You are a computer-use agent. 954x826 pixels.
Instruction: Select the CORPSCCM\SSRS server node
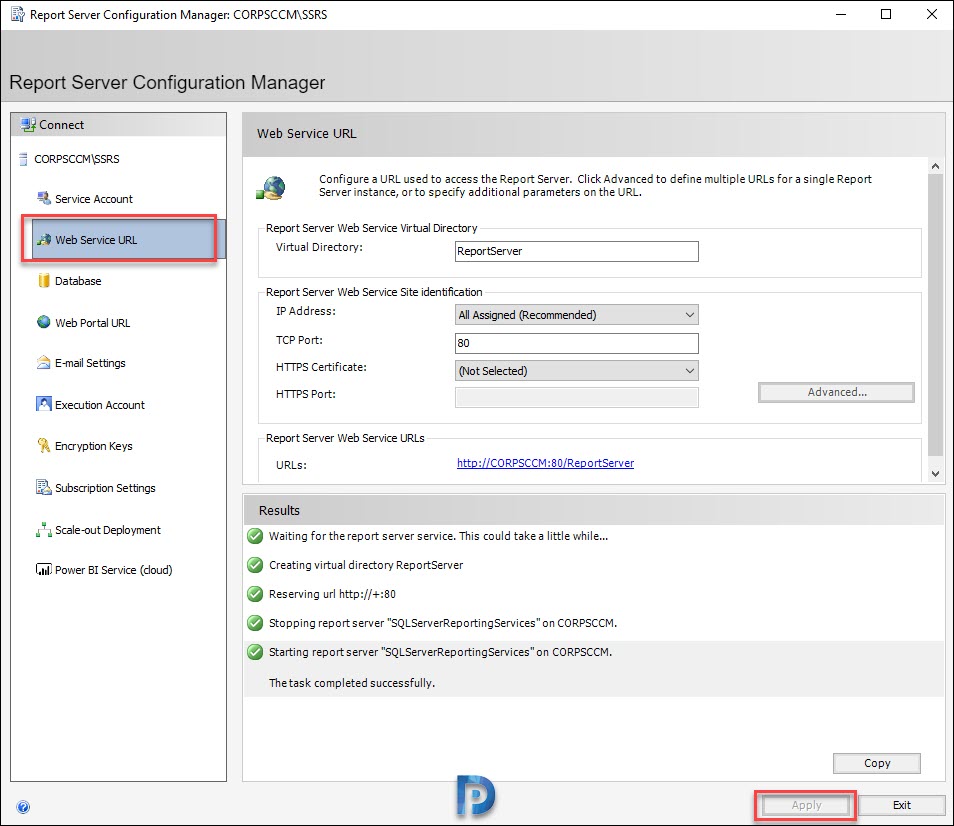[77, 159]
